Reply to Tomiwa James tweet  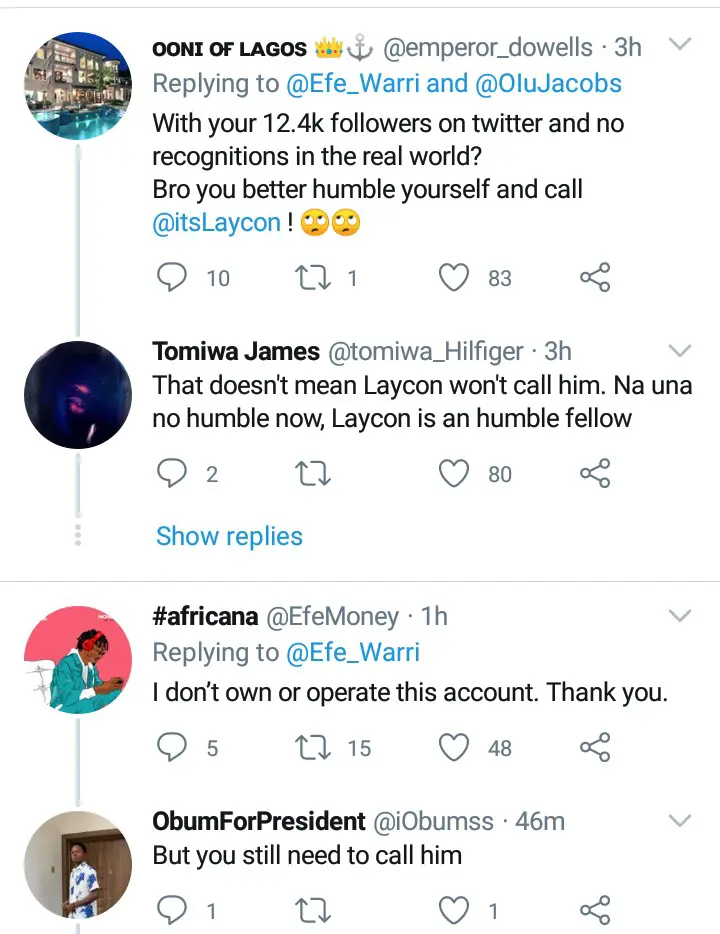point(172,473)
